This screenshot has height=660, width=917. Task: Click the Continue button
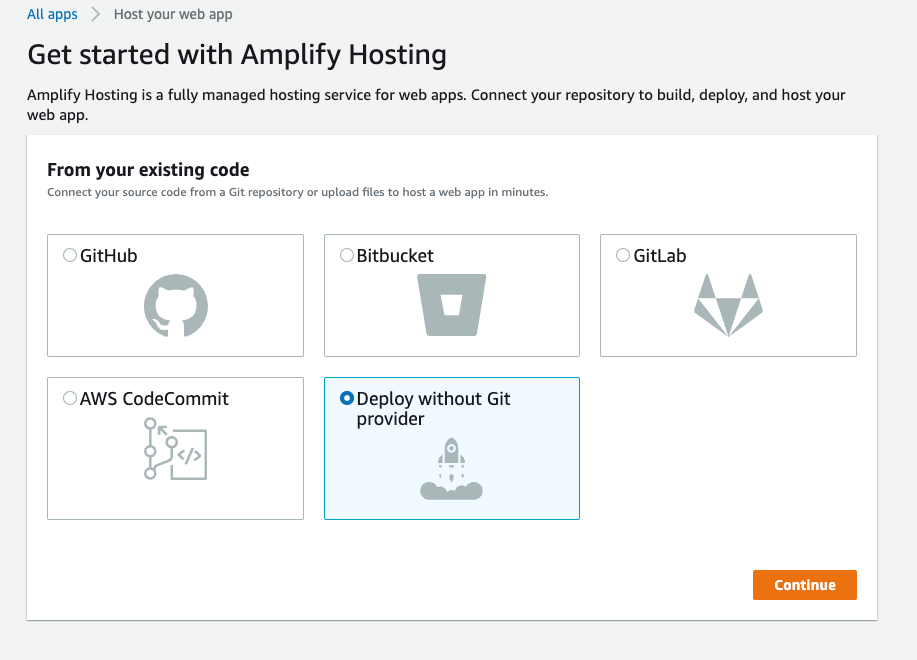[x=804, y=585]
